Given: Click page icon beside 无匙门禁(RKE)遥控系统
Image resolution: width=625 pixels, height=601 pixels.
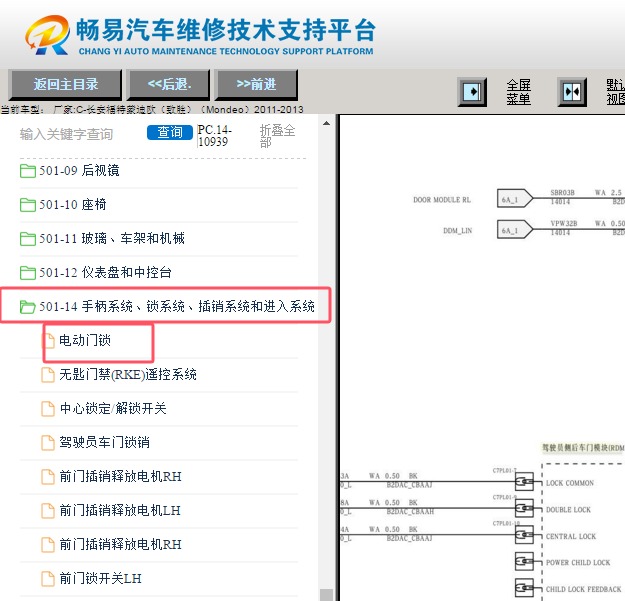Looking at the screenshot, I should [x=48, y=375].
